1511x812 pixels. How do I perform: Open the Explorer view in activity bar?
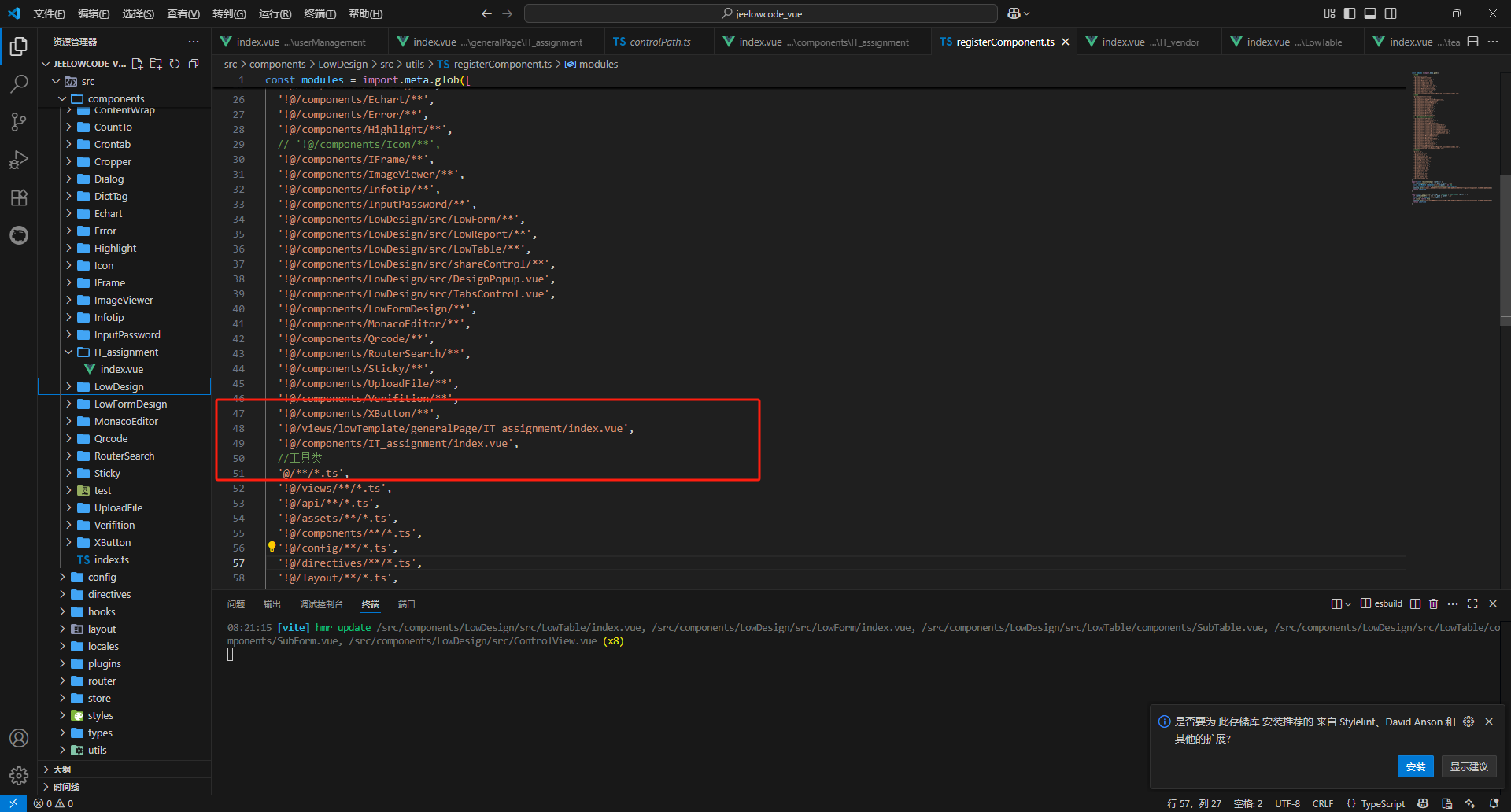19,46
